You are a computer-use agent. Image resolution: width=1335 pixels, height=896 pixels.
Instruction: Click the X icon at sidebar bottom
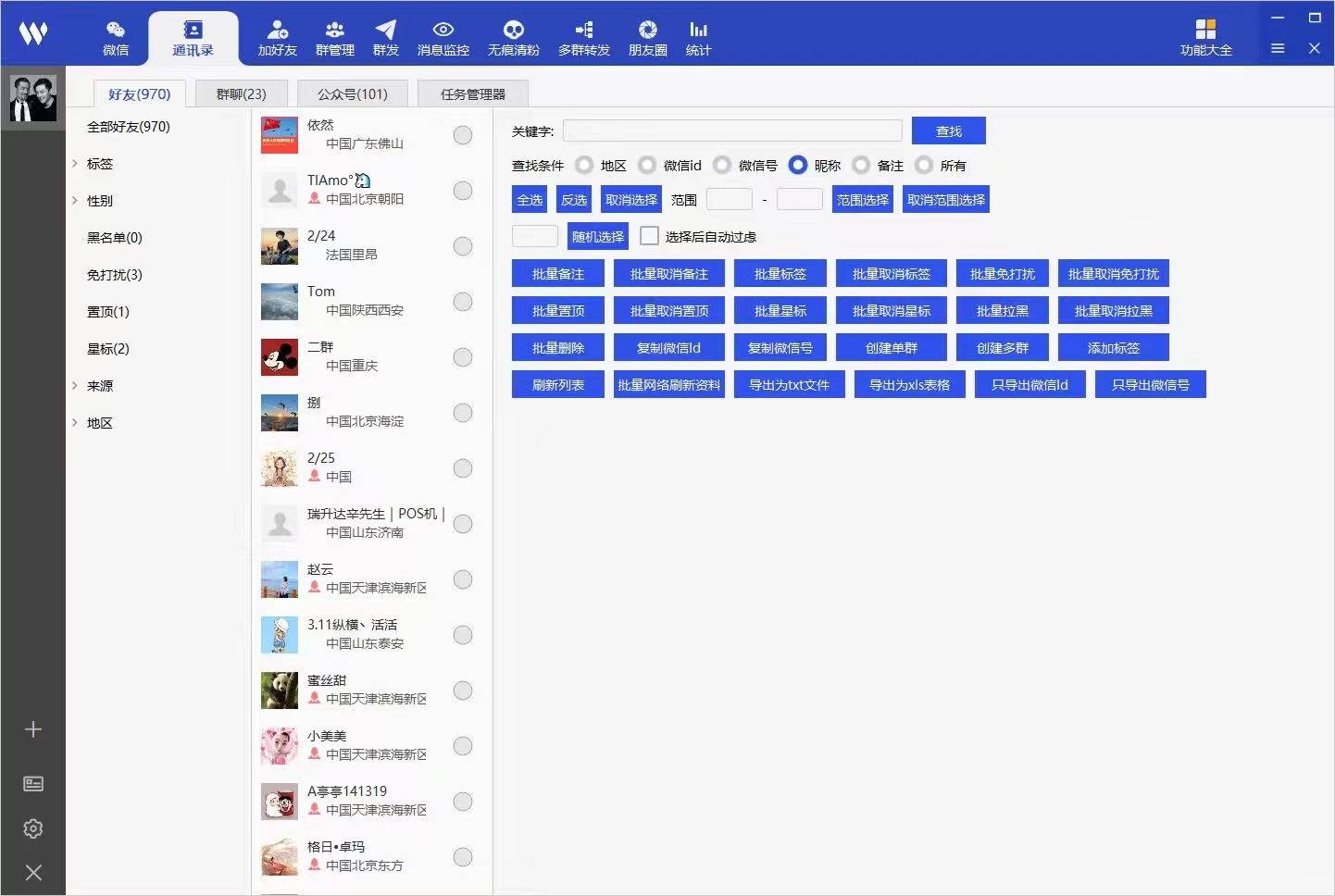point(33,872)
